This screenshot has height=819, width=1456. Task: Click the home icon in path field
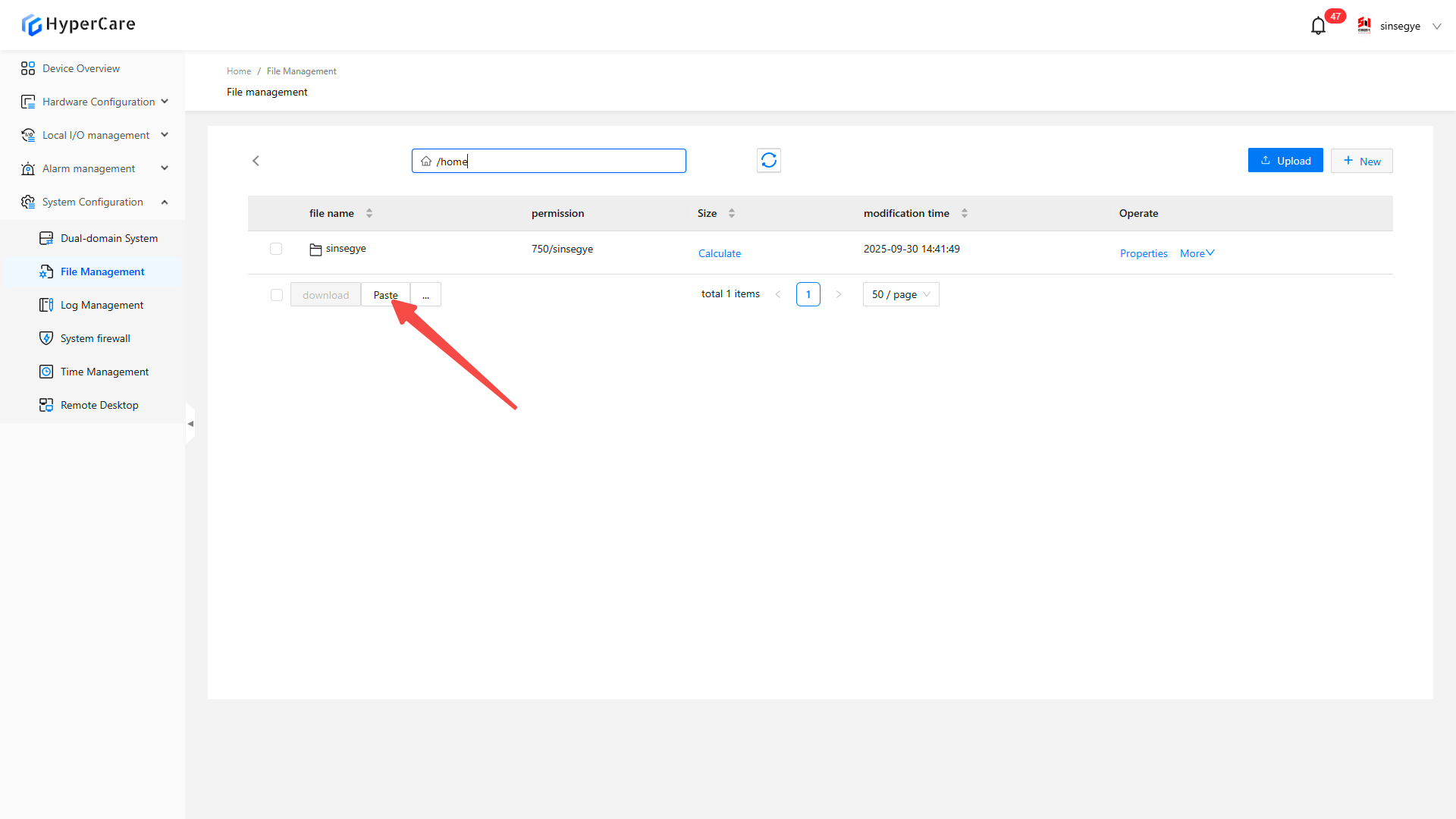tap(426, 162)
